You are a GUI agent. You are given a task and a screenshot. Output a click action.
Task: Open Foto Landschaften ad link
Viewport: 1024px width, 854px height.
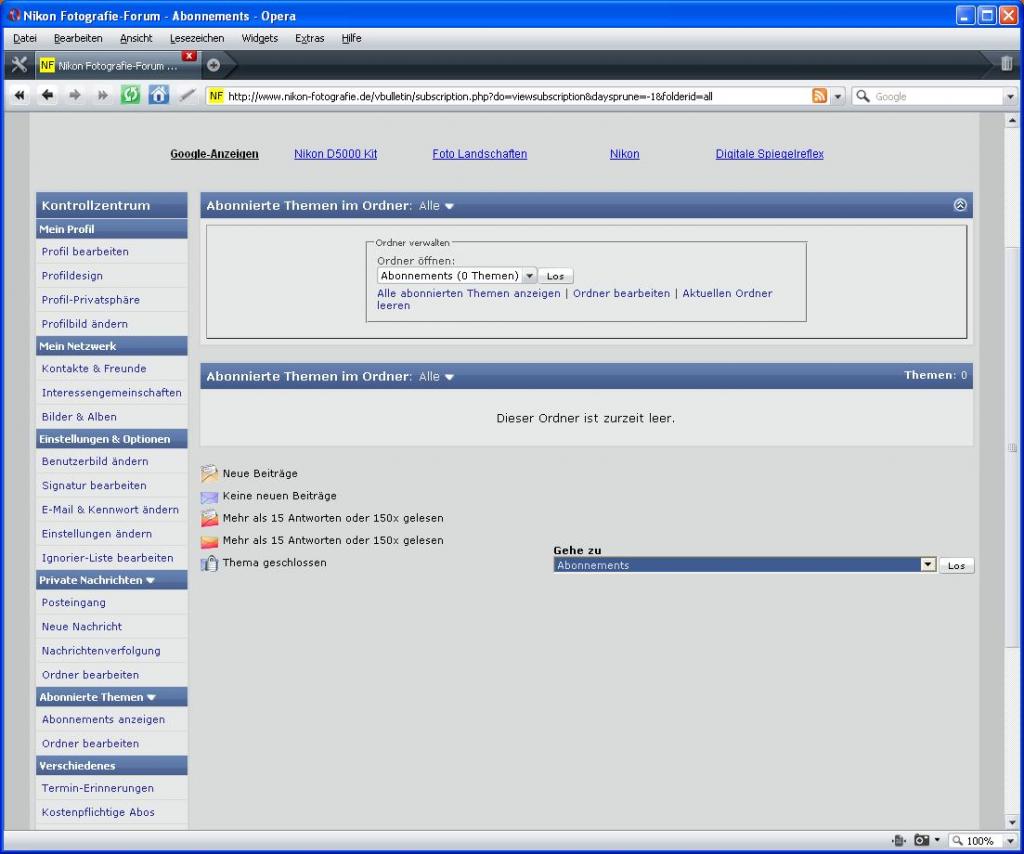click(x=479, y=154)
